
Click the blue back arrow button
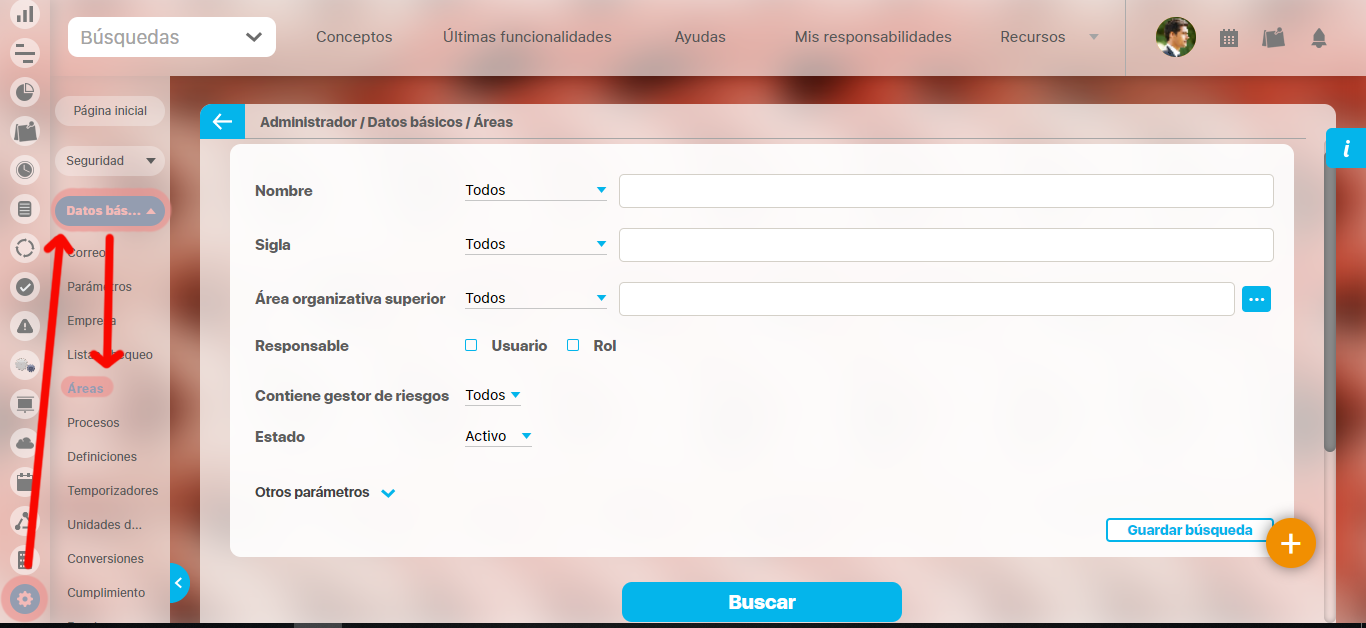[221, 122]
